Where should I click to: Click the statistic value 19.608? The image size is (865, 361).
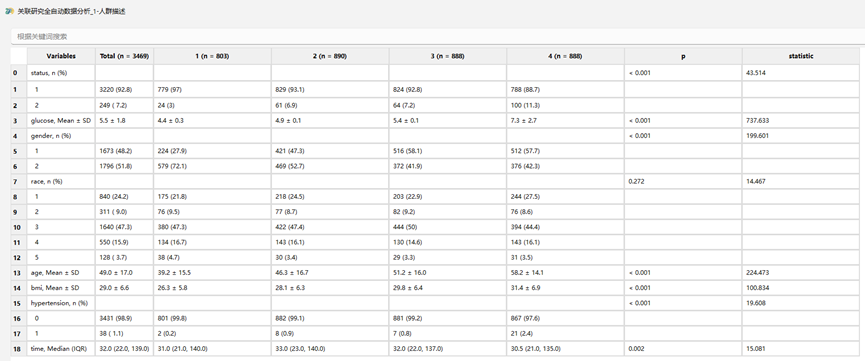coord(801,303)
